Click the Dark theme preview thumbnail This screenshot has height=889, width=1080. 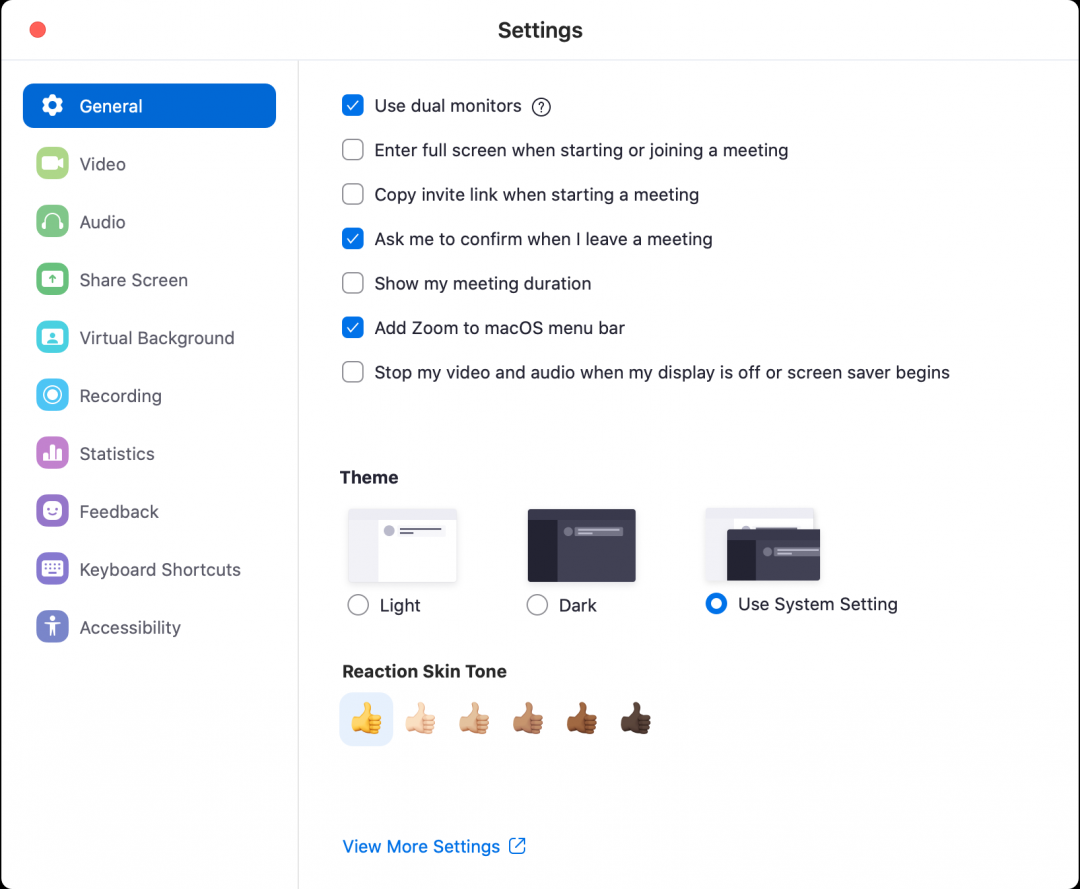pos(581,544)
